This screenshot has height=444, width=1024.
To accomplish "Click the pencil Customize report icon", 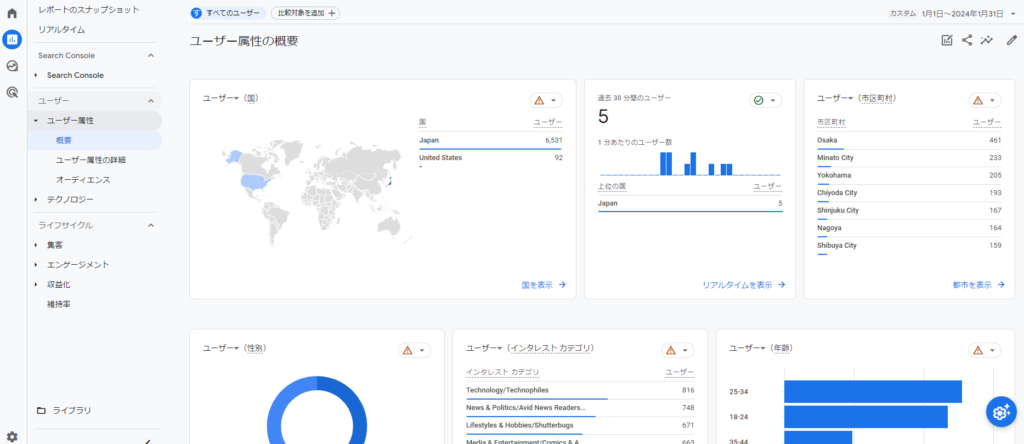I will [1011, 40].
